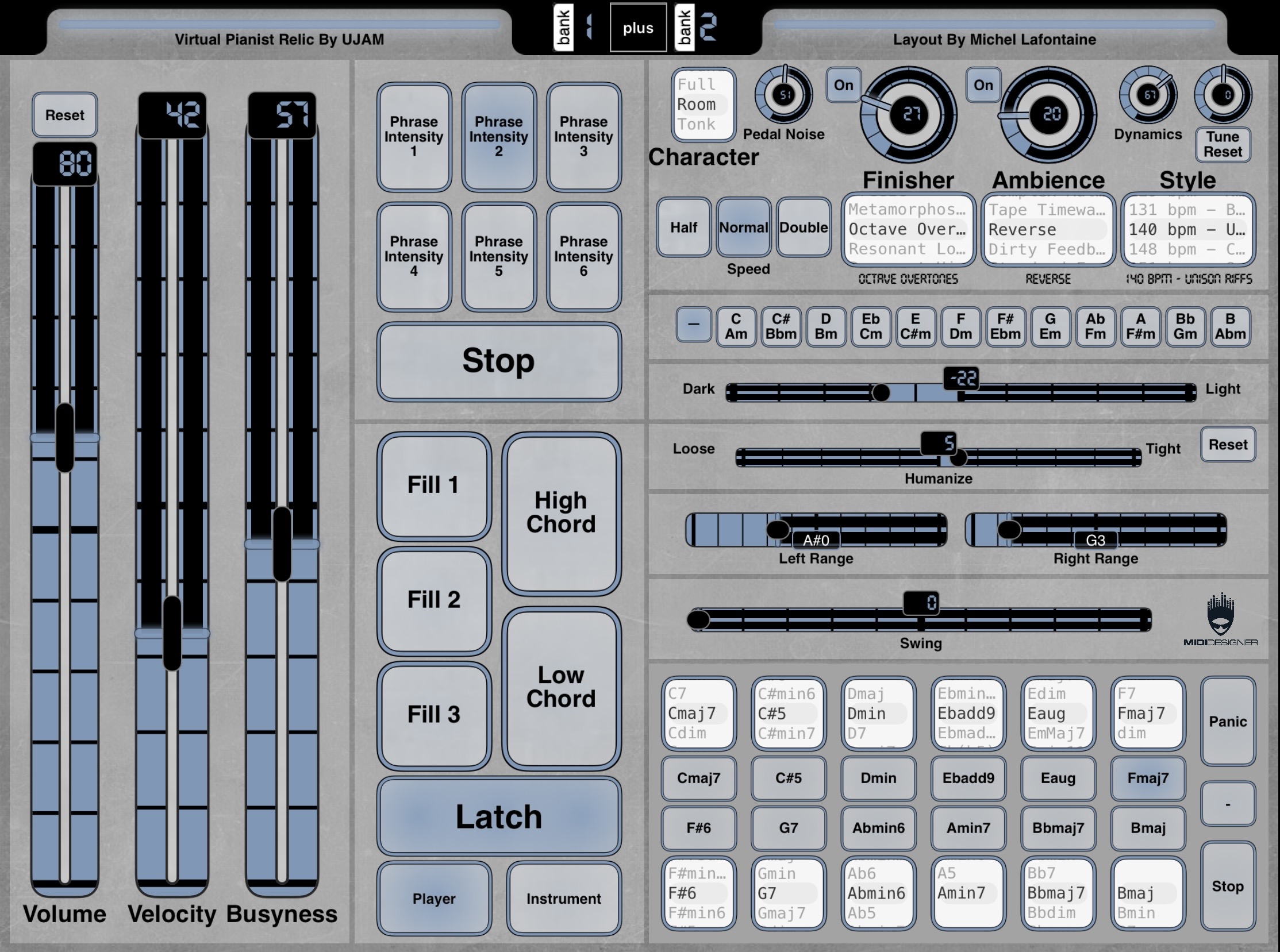Play the Amin7 chord button
1280x952 pixels.
[968, 828]
